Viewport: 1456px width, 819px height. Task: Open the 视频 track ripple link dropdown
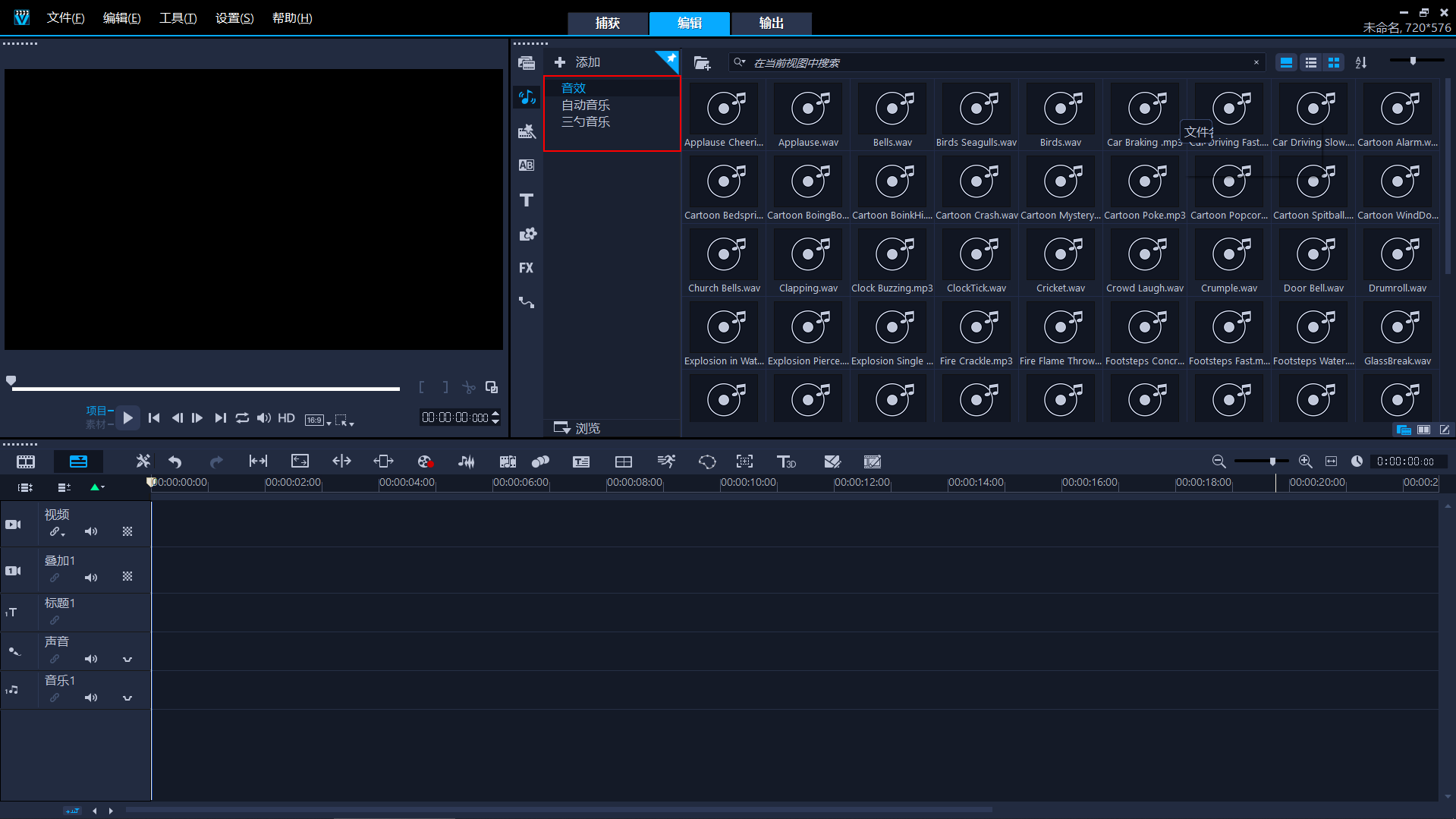58,532
